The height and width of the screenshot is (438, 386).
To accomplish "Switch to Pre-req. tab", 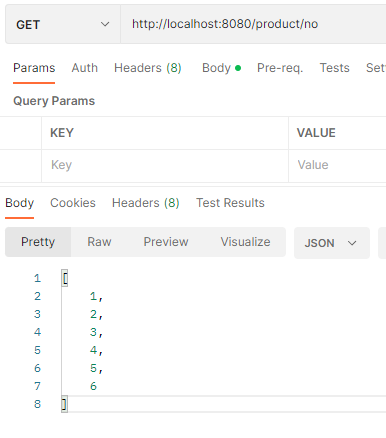I will tap(280, 68).
